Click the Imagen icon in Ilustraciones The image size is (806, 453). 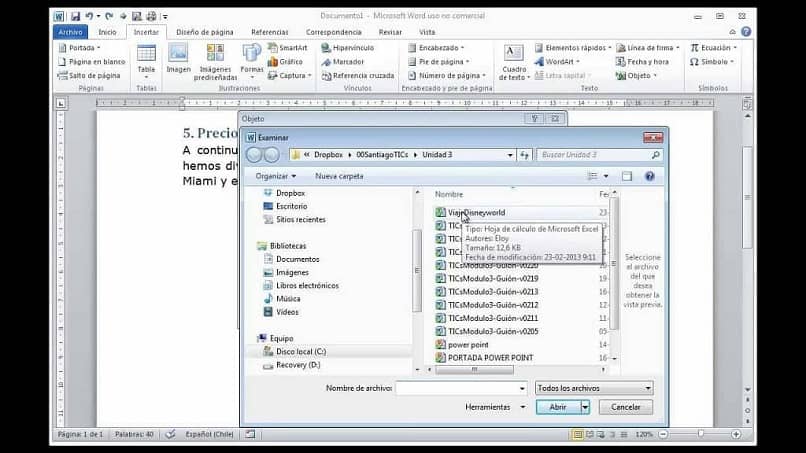[x=178, y=58]
